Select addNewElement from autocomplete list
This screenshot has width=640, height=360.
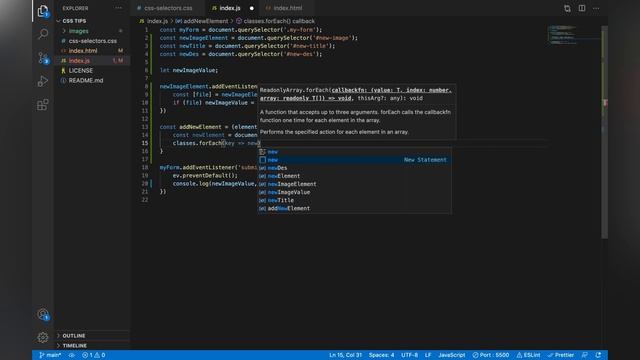point(354,209)
